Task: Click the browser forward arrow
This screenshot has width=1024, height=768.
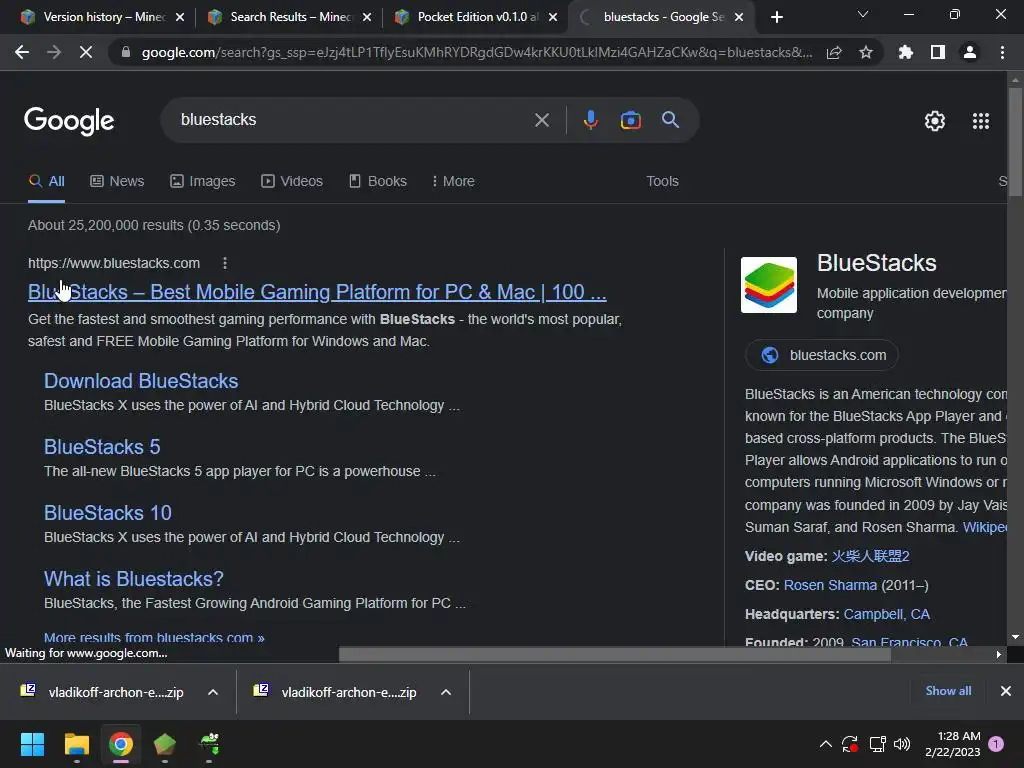Action: pyautogui.click(x=54, y=52)
